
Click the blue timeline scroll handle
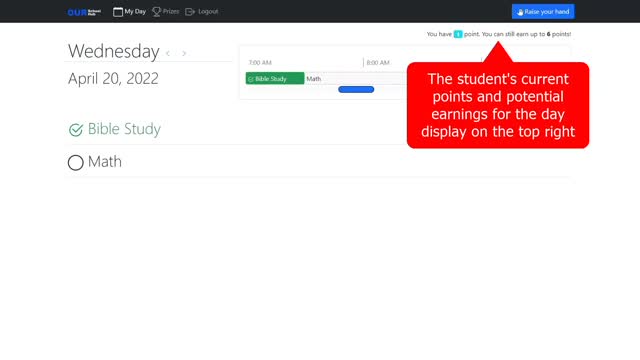[356, 89]
